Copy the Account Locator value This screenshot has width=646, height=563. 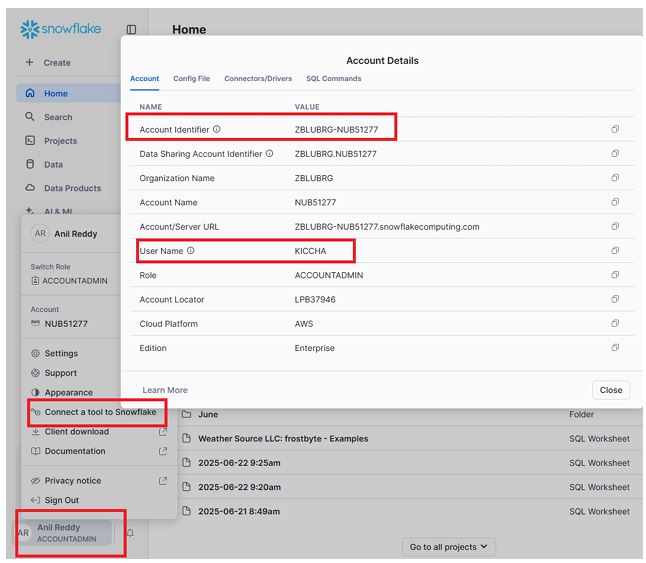coord(615,299)
